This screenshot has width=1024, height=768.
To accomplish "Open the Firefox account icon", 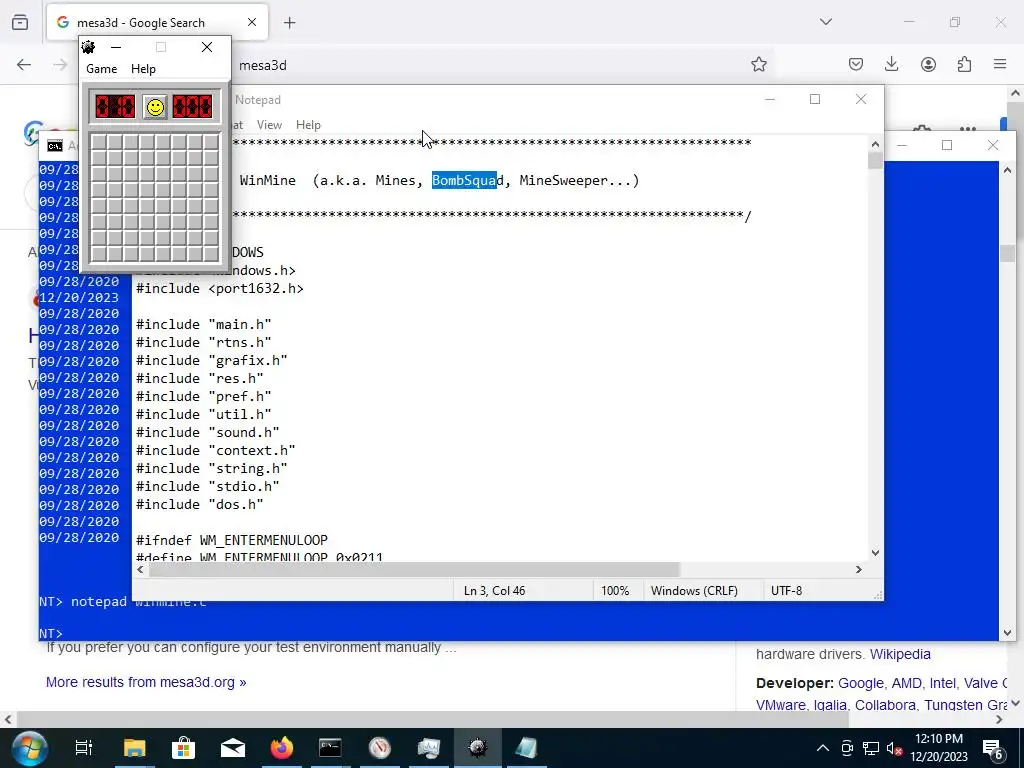I will 928,64.
